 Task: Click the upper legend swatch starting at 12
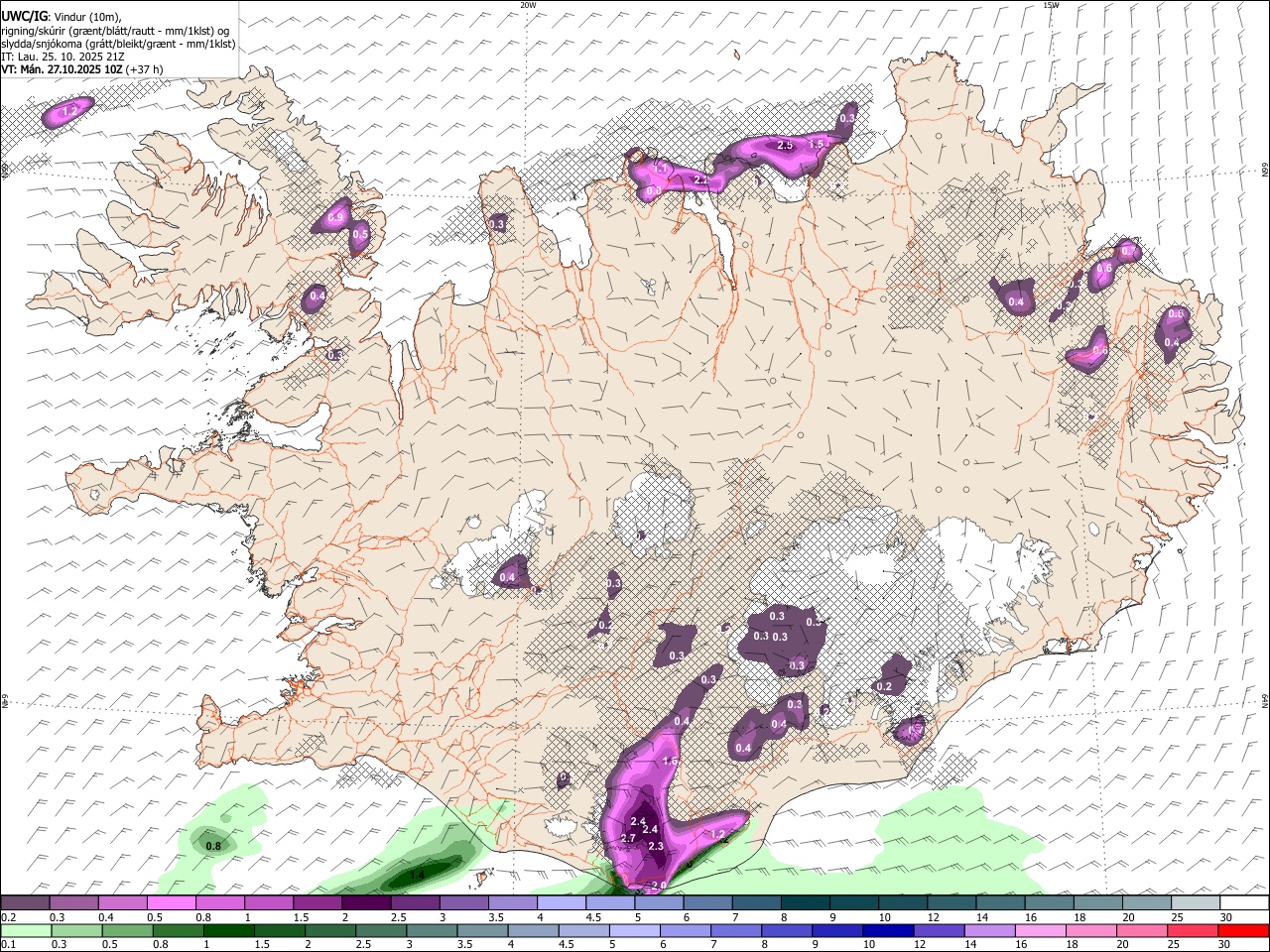[951, 903]
